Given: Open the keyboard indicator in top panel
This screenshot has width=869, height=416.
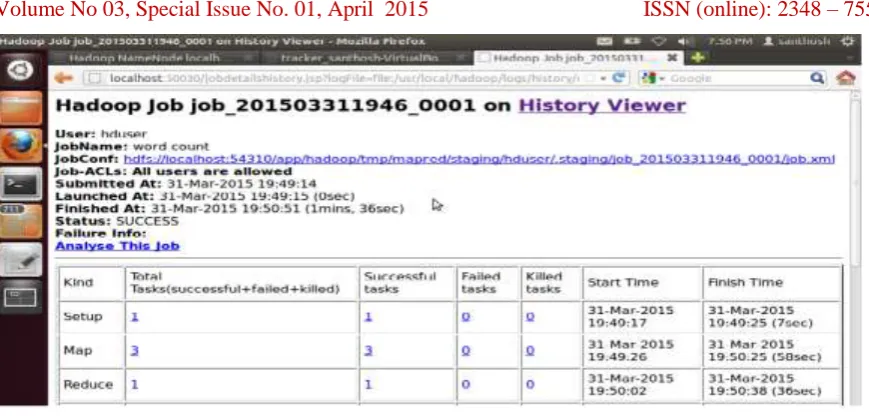Looking at the screenshot, I should coord(605,42).
